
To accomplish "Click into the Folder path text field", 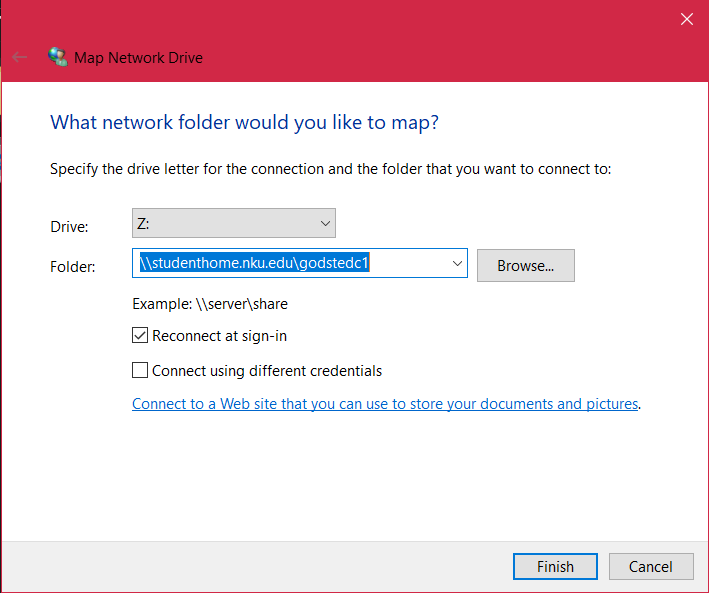I will [x=290, y=264].
